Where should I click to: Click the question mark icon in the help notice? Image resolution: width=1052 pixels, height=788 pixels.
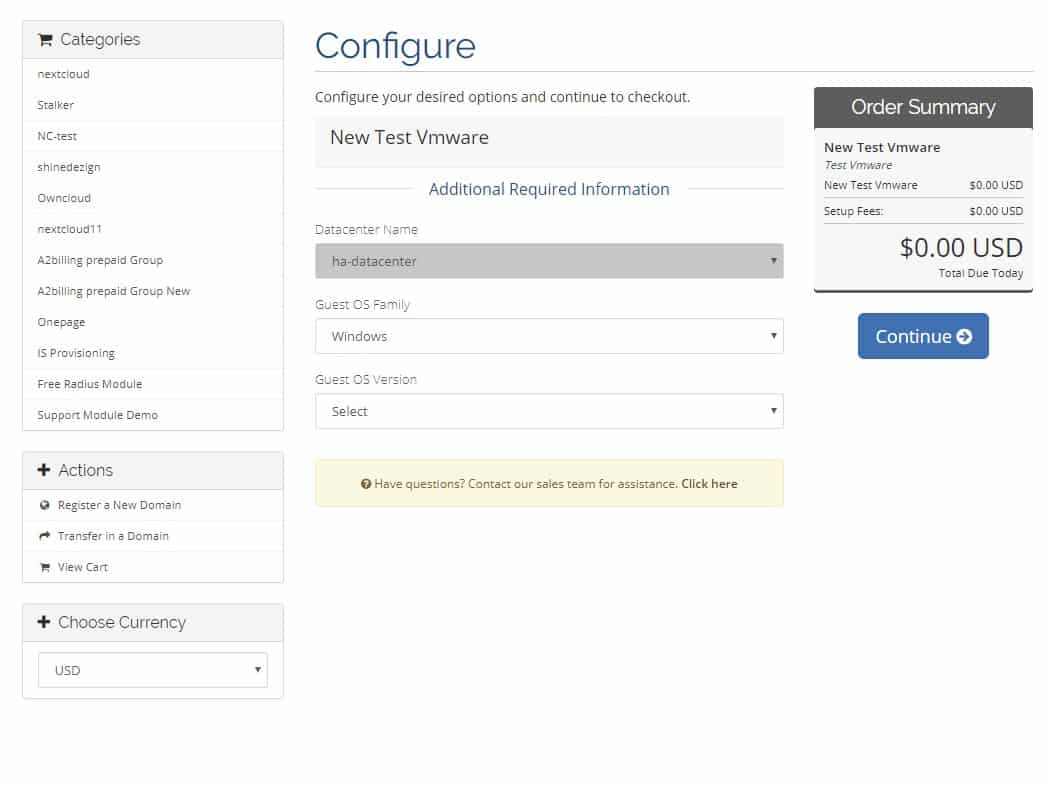click(366, 484)
